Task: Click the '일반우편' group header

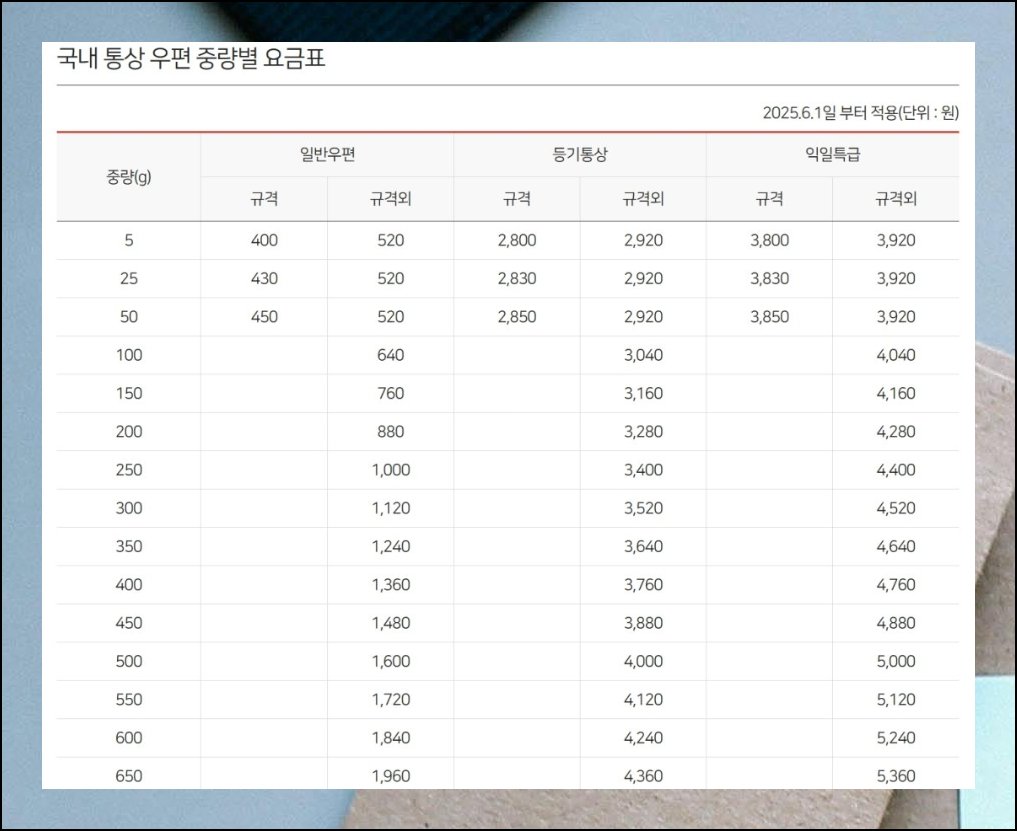Action: (327, 154)
